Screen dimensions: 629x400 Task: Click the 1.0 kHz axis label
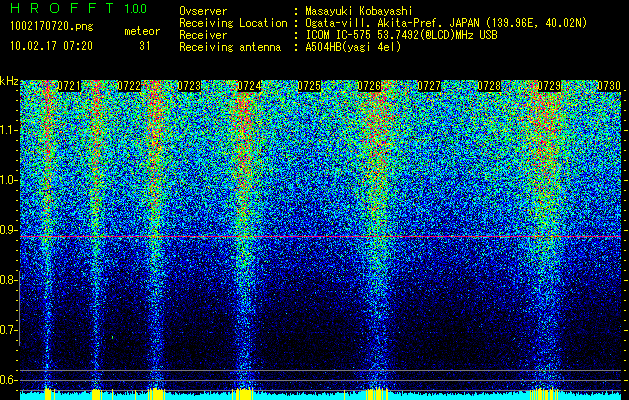(8, 180)
